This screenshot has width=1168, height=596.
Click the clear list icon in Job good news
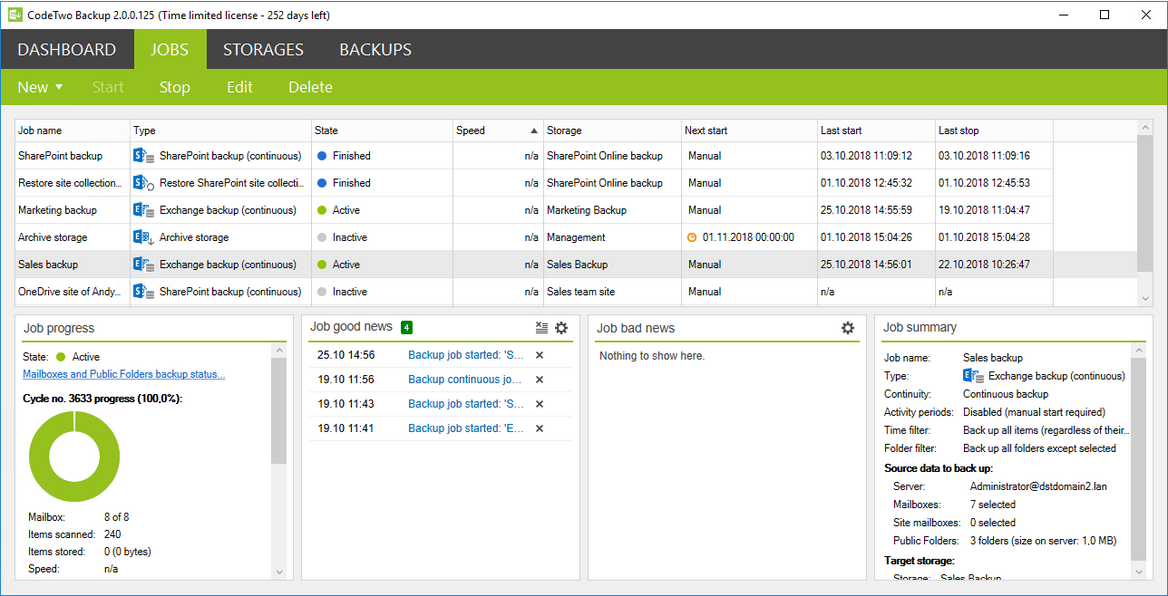pyautogui.click(x=541, y=327)
